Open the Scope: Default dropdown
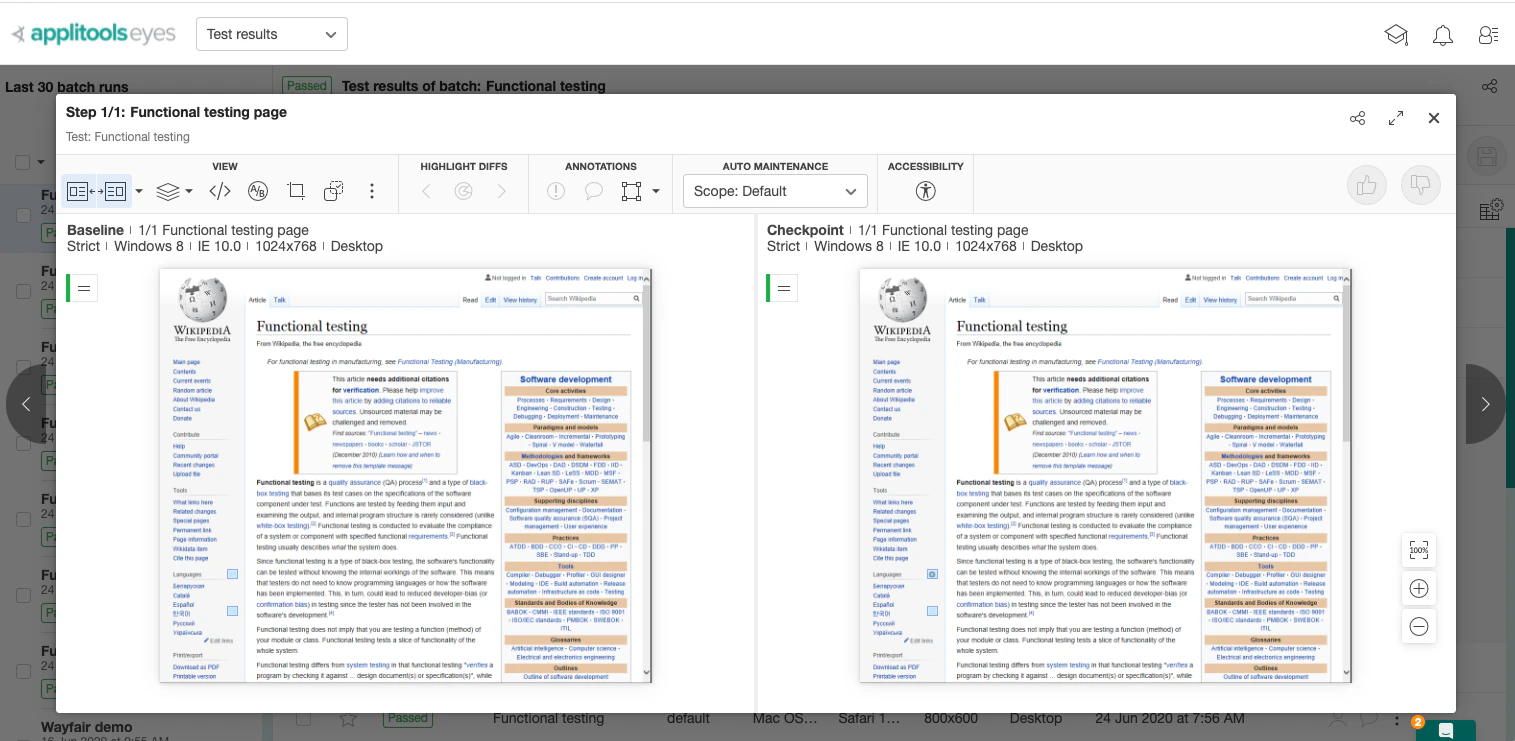 [775, 191]
